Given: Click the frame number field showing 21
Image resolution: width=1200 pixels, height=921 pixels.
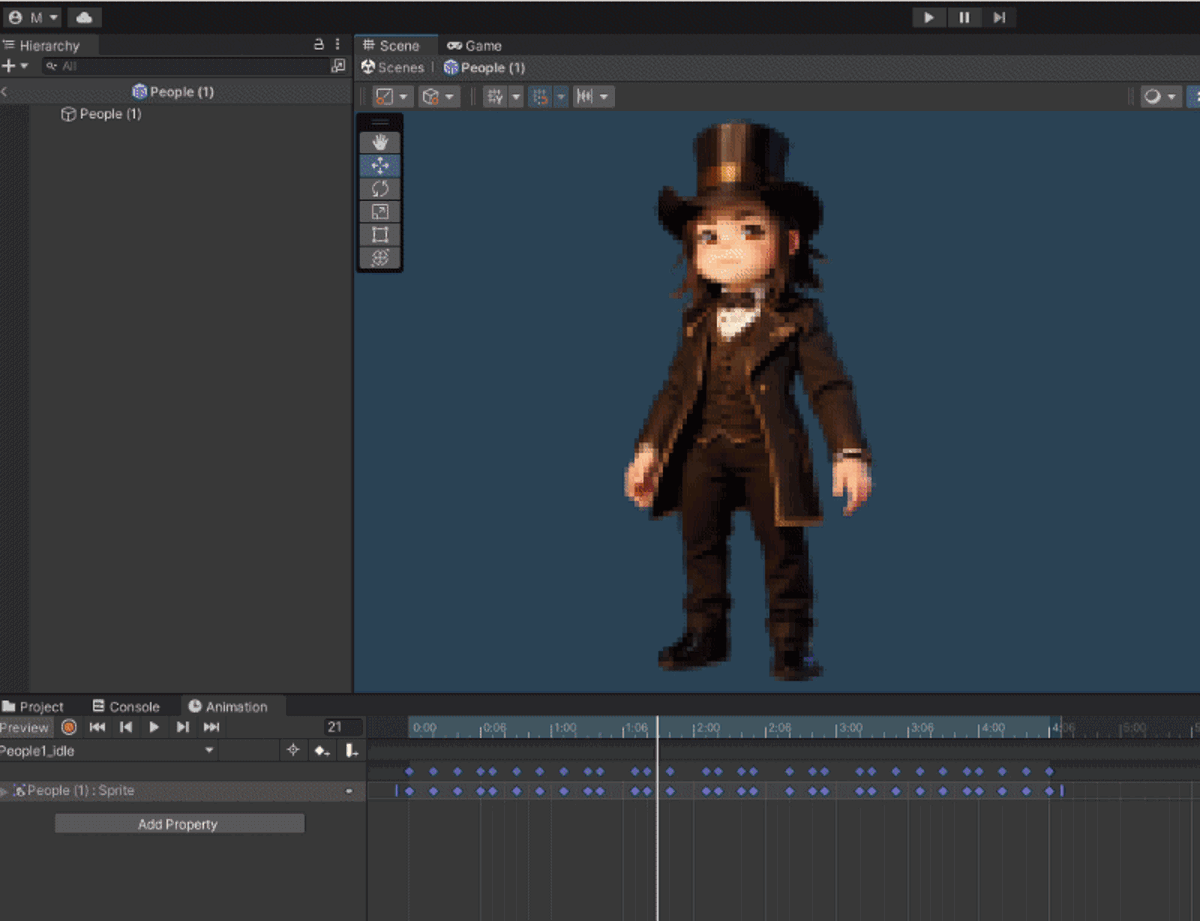Looking at the screenshot, I should (x=337, y=727).
